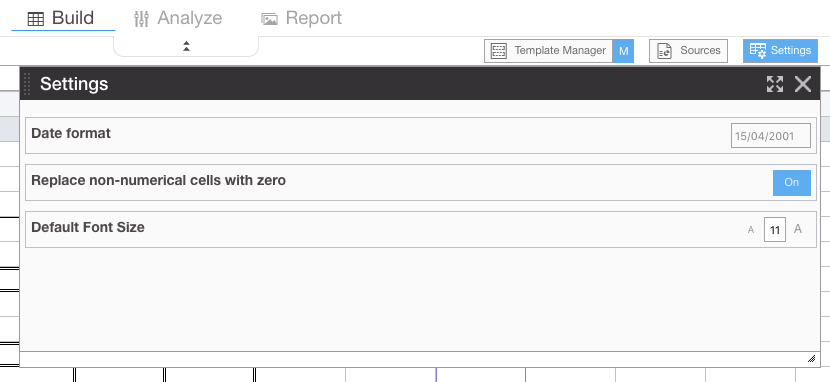Click the default font size value field
The image size is (830, 382).
tap(775, 230)
